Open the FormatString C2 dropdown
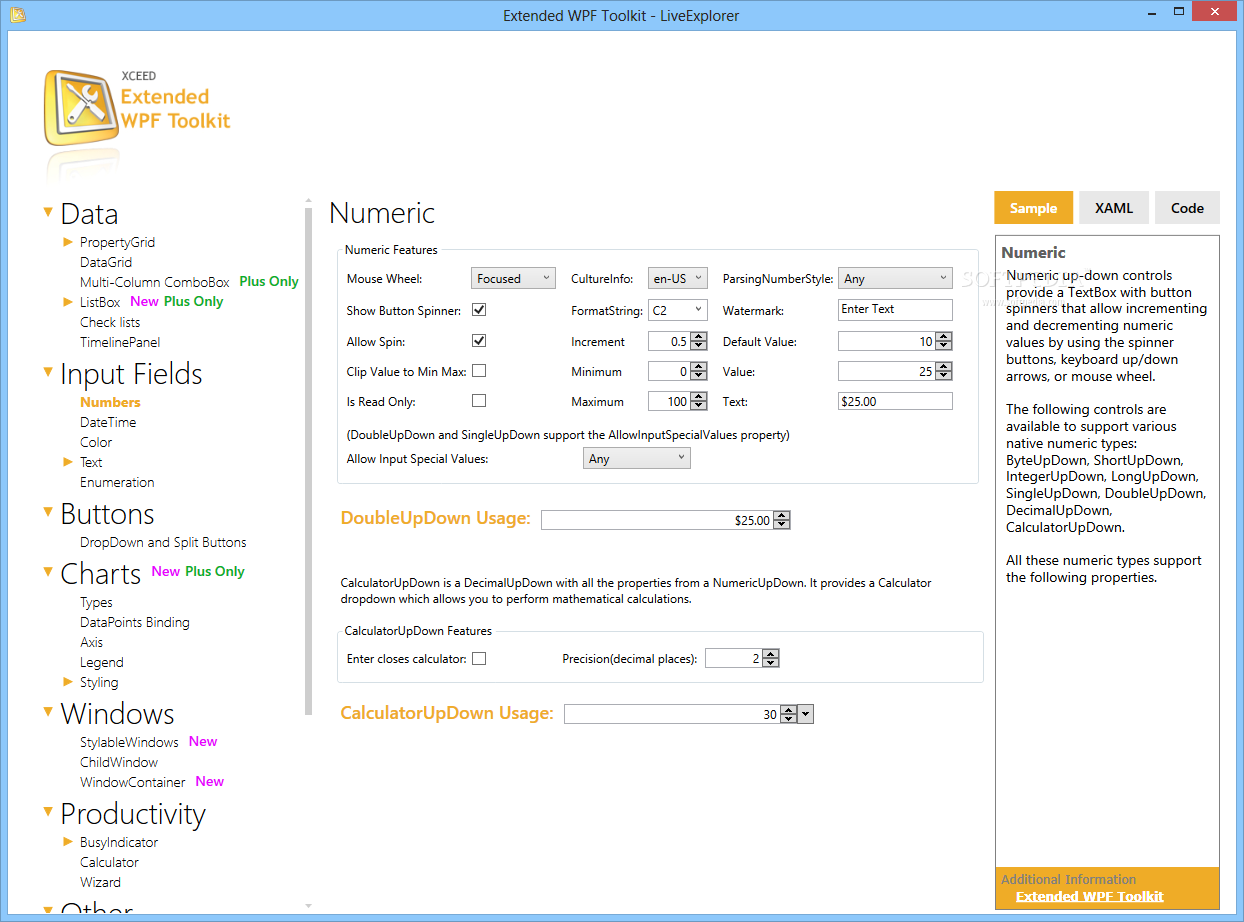This screenshot has height=922, width=1244. 678,310
